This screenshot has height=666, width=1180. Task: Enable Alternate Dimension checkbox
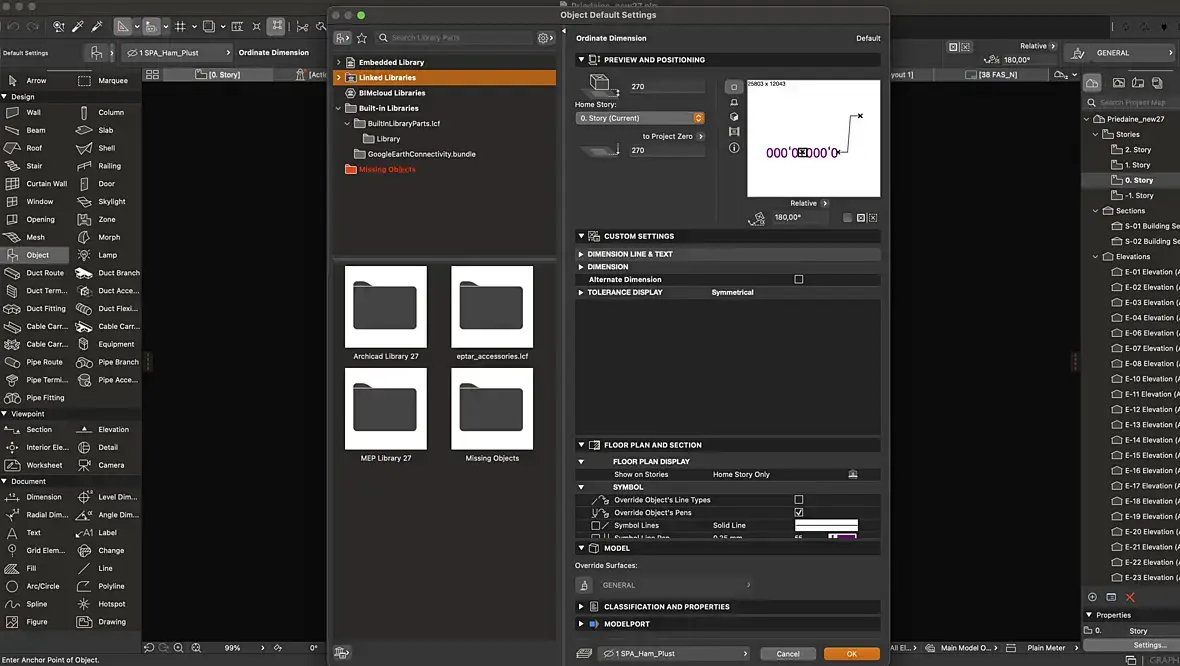click(x=798, y=280)
